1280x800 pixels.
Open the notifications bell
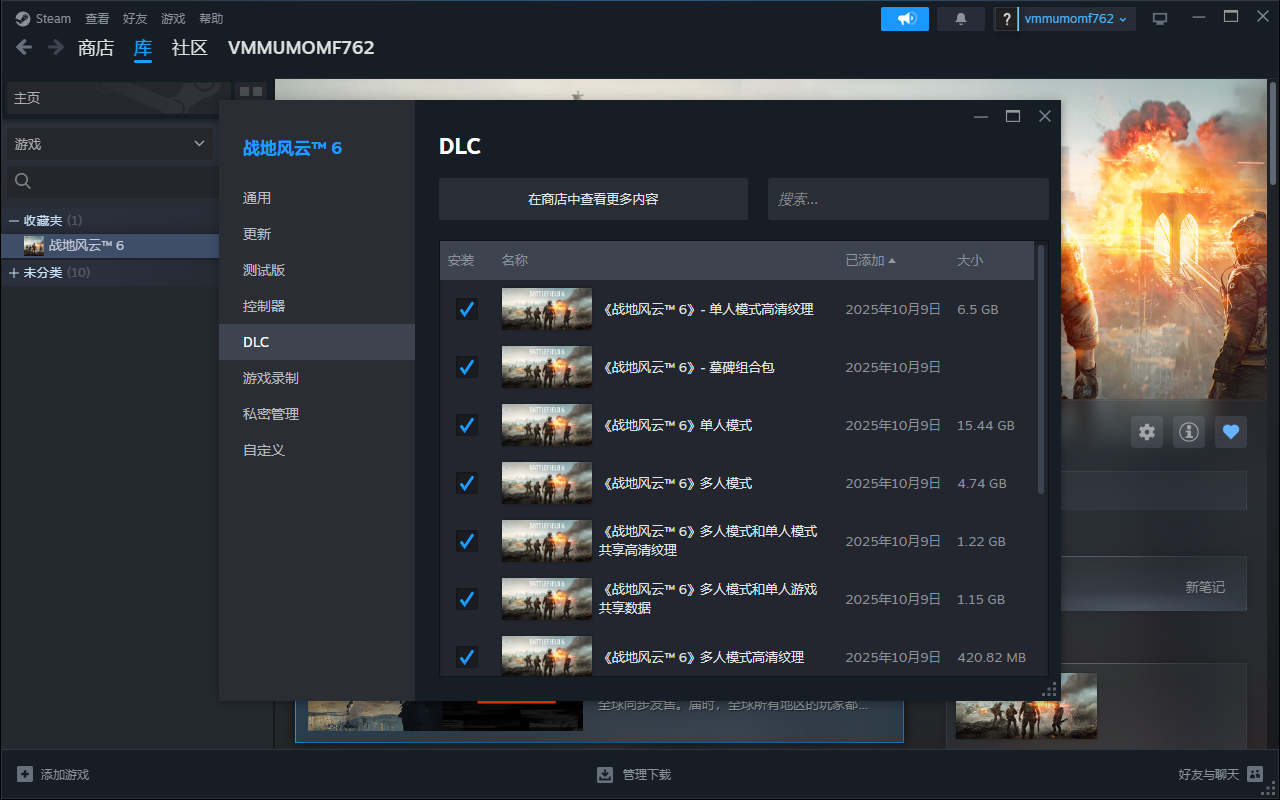(x=961, y=19)
